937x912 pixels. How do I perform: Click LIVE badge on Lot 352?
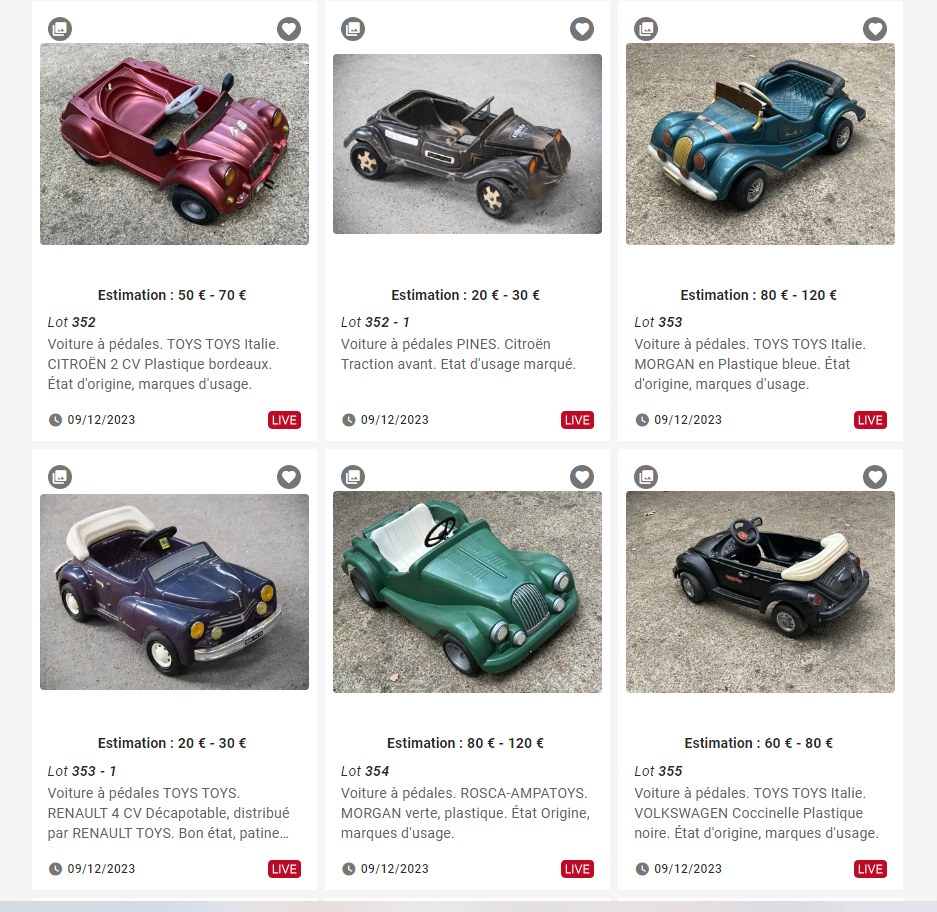pos(284,420)
